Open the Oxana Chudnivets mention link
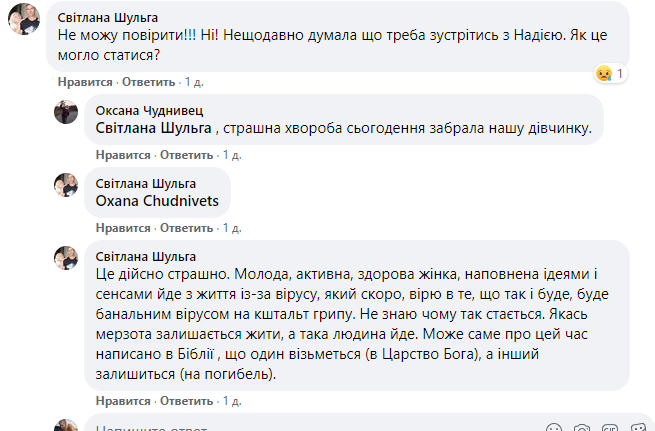 pos(157,201)
